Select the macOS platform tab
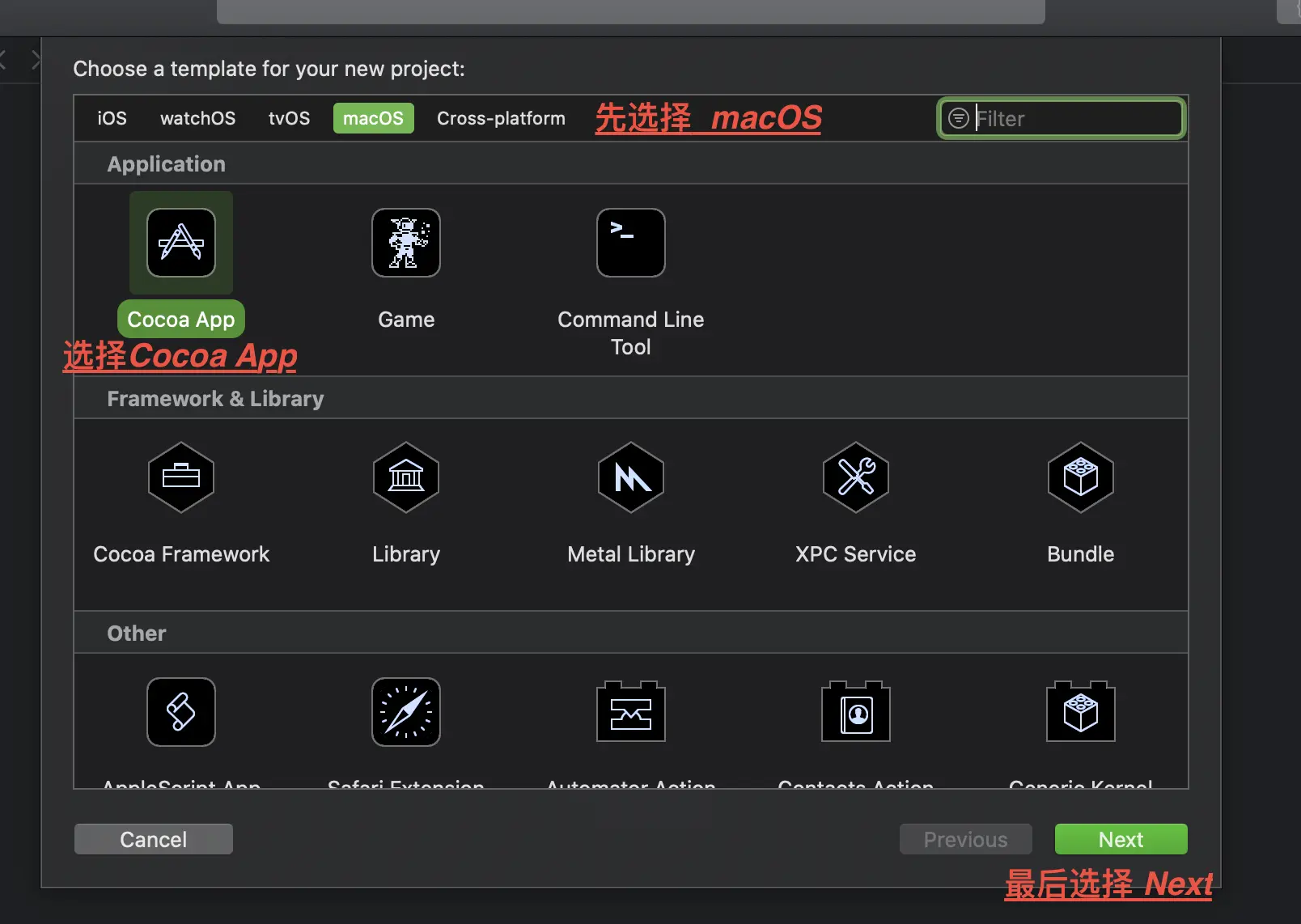 coord(373,118)
